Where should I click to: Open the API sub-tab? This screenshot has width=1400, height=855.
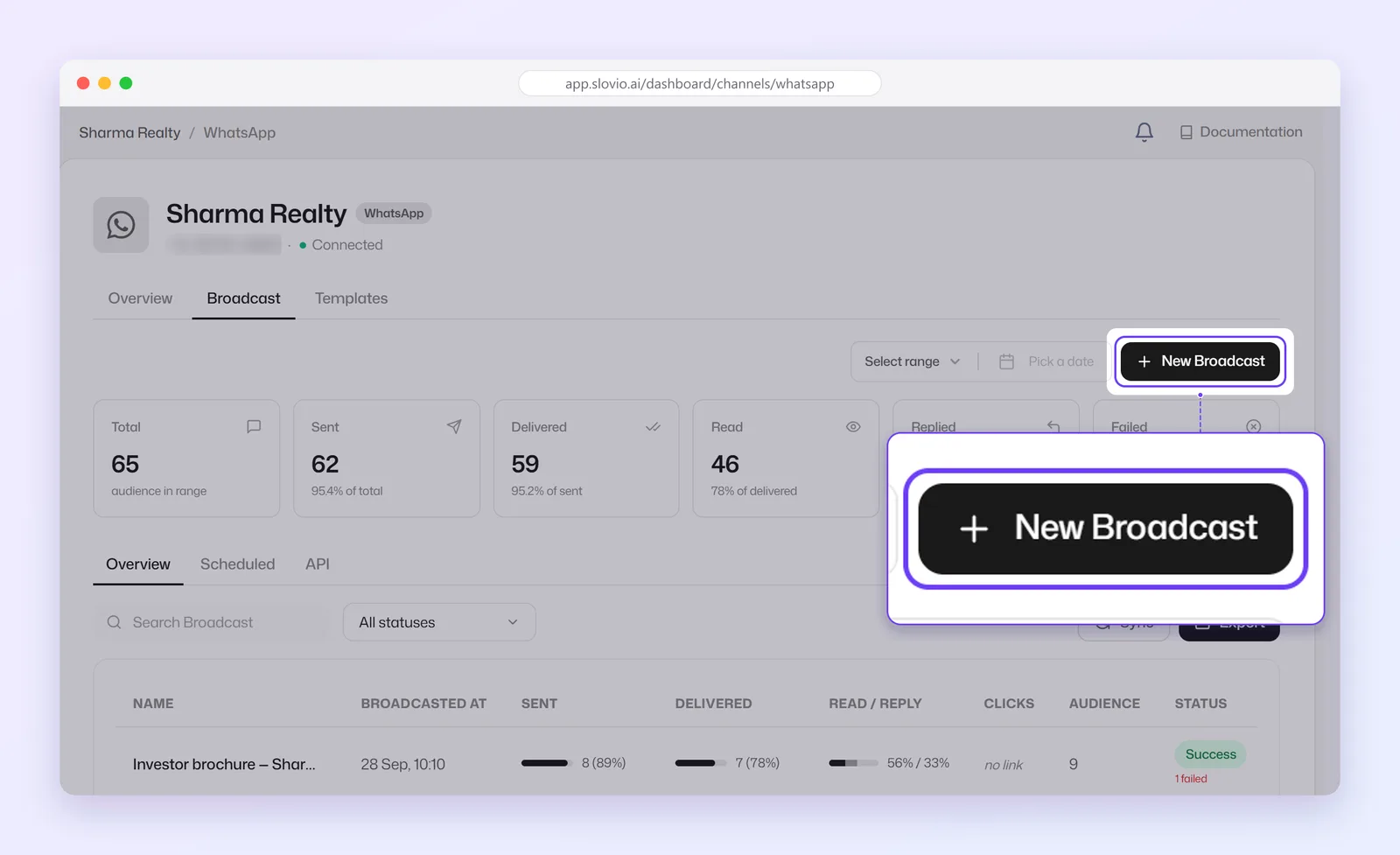(x=318, y=564)
